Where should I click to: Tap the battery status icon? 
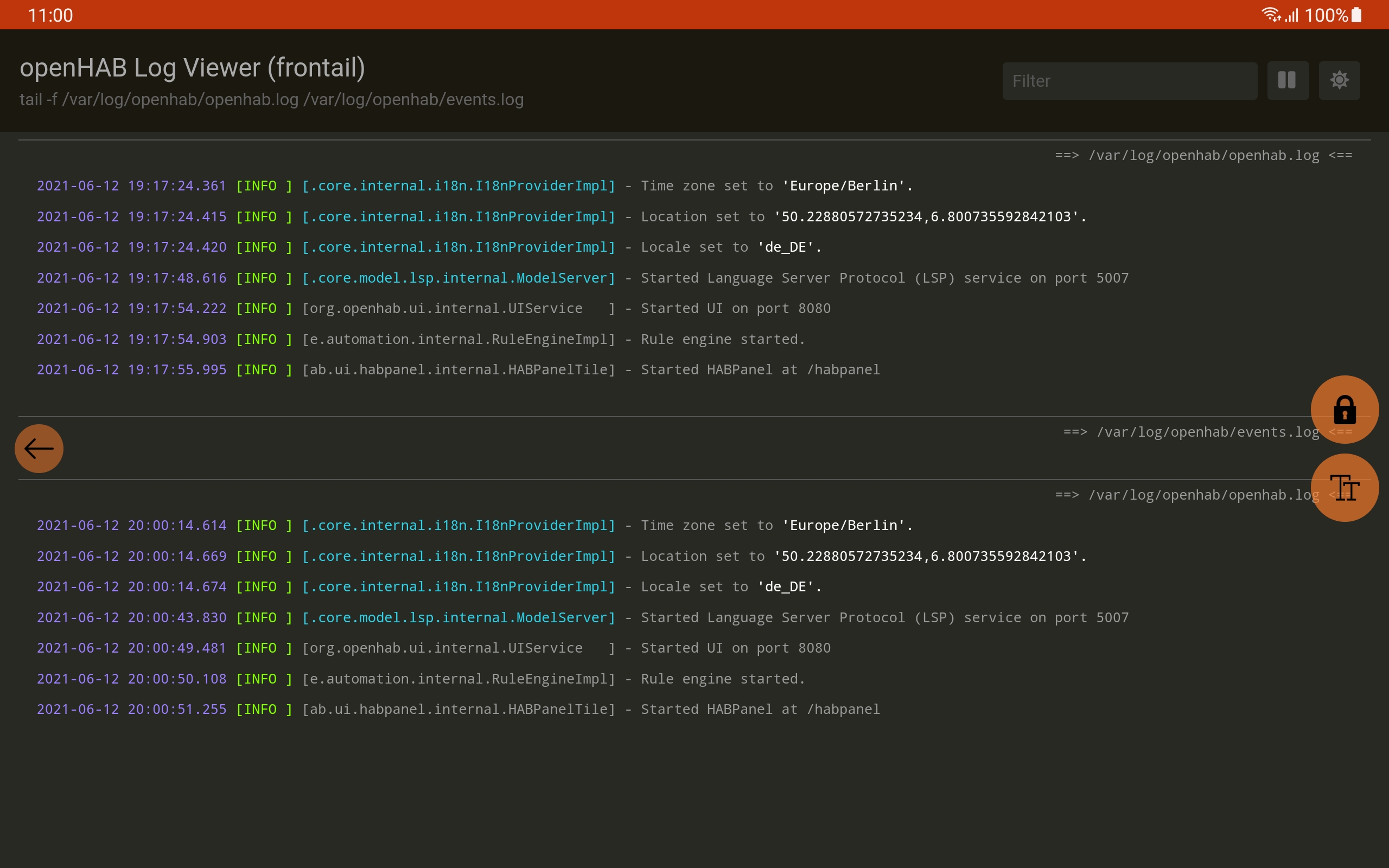point(1357,15)
